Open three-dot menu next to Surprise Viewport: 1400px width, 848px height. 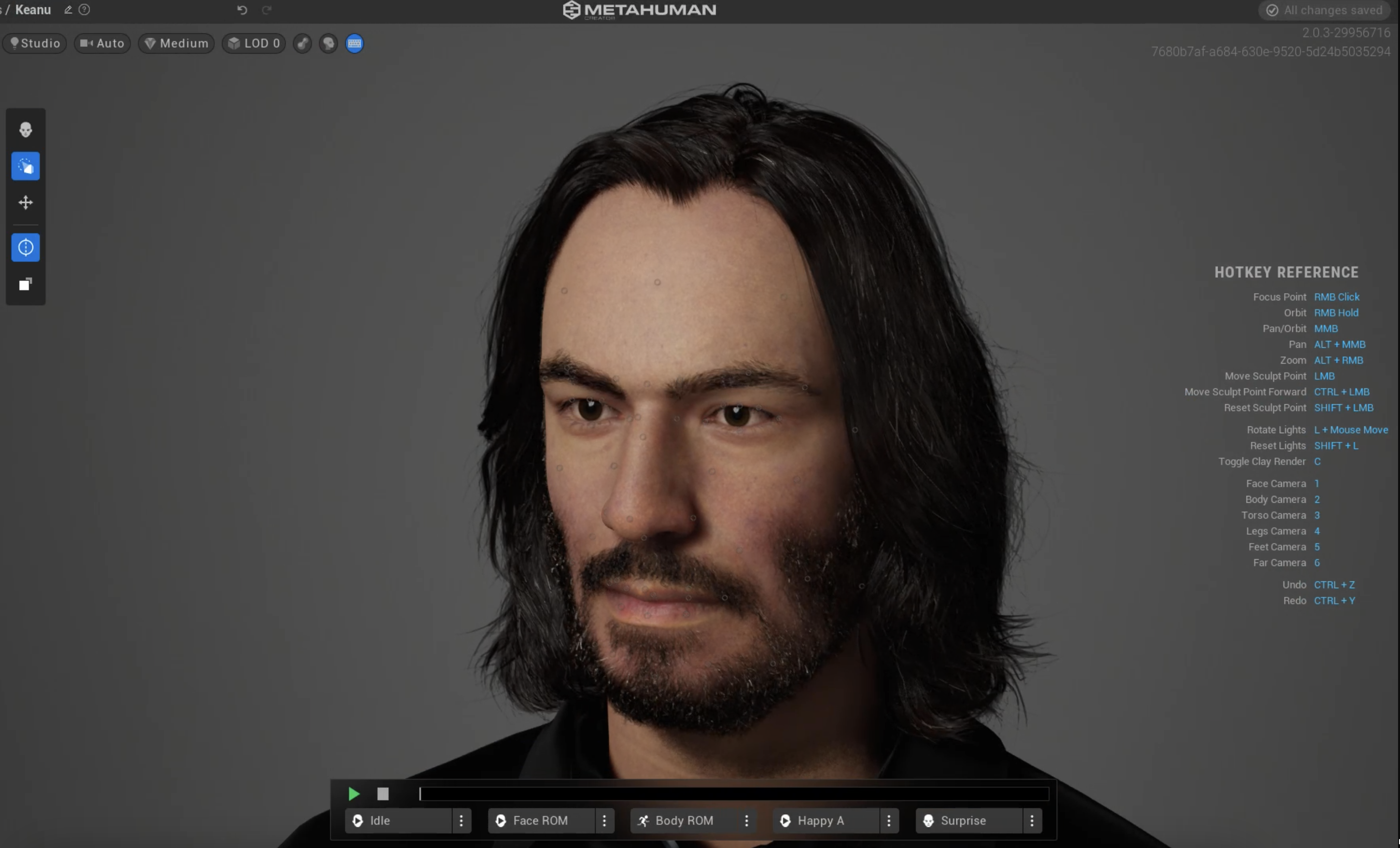(1032, 820)
